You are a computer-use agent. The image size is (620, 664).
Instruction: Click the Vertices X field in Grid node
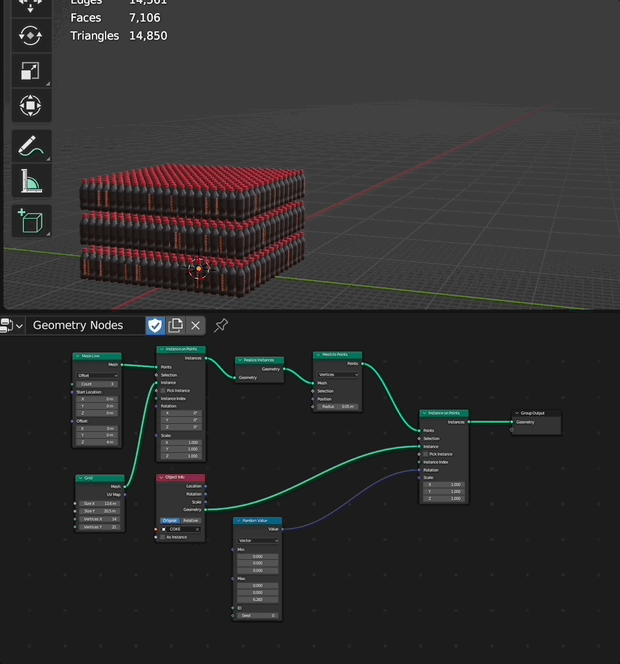pos(100,519)
